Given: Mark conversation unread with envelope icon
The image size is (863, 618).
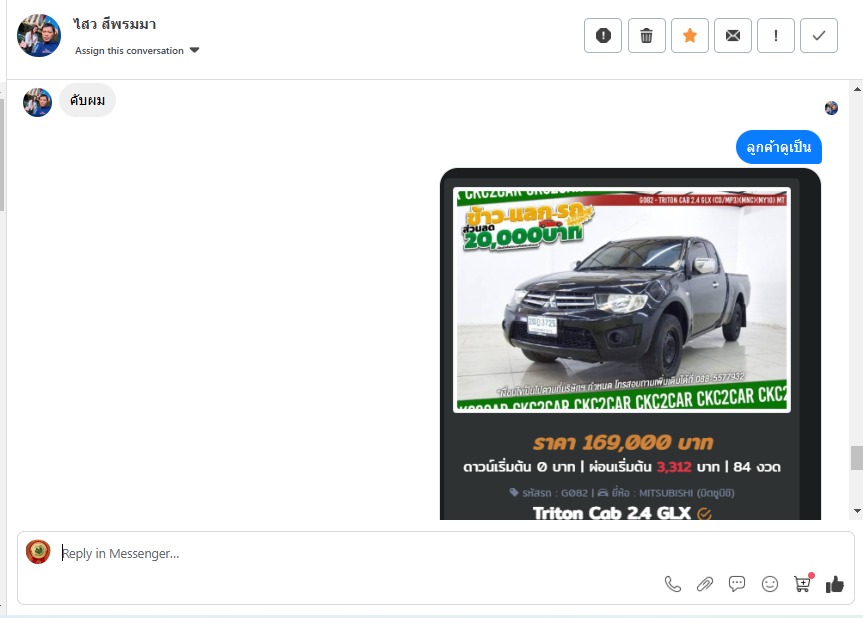Looking at the screenshot, I should pos(733,36).
